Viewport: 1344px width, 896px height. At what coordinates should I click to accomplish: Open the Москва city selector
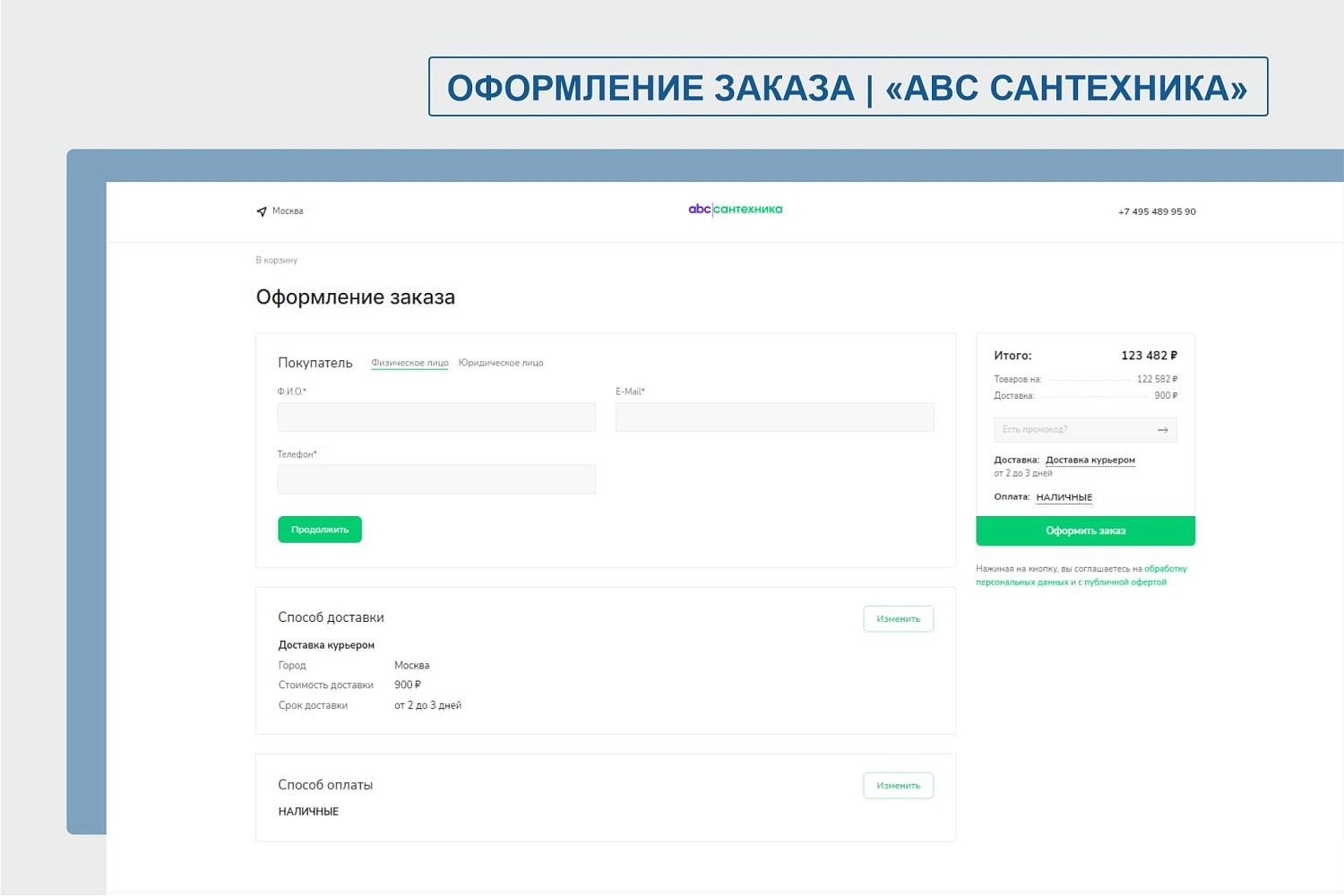(x=288, y=211)
